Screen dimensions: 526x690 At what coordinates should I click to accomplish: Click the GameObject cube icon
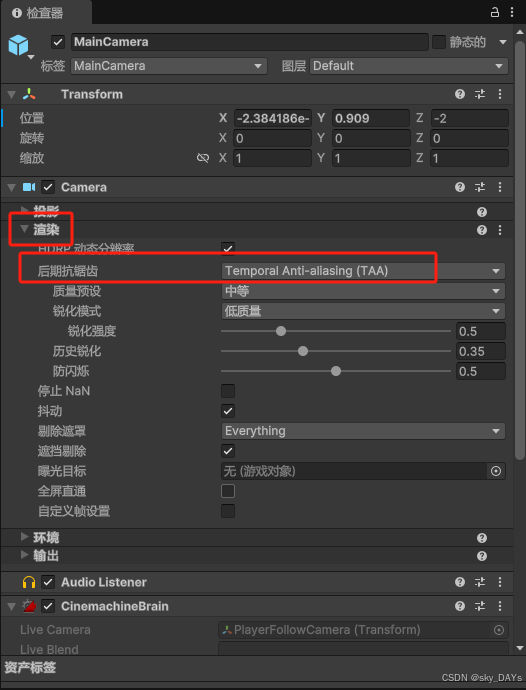tap(18, 45)
